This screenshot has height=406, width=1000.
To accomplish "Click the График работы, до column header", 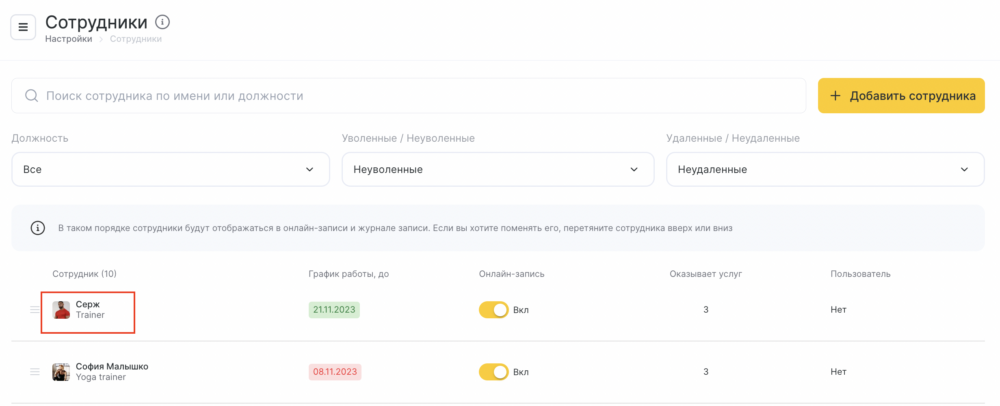I will tap(349, 274).
